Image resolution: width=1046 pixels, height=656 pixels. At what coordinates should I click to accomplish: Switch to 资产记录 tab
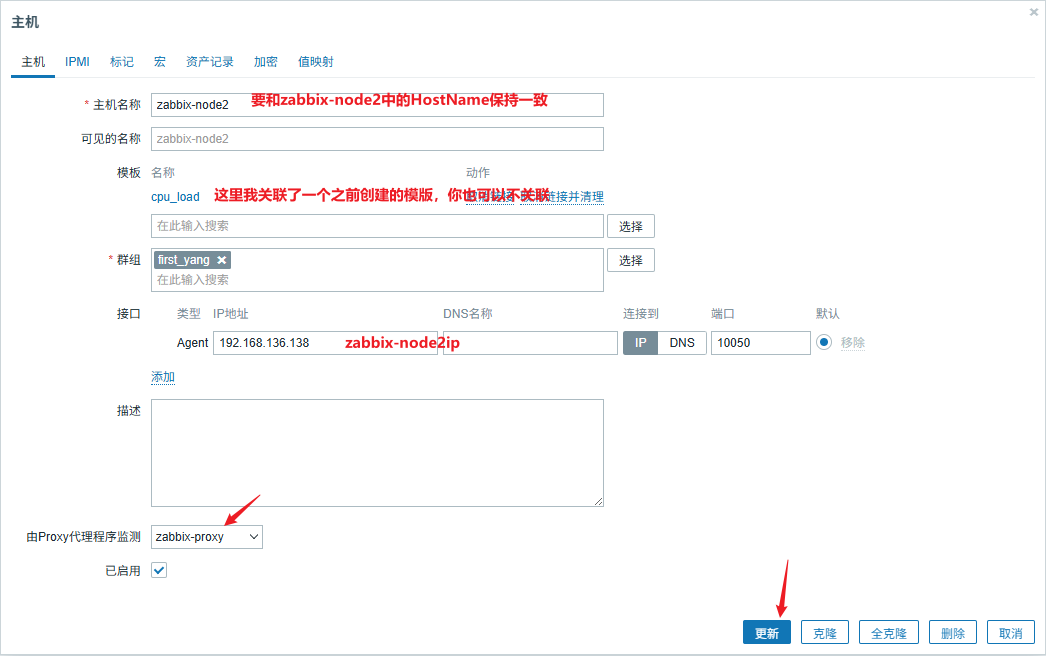(x=209, y=61)
